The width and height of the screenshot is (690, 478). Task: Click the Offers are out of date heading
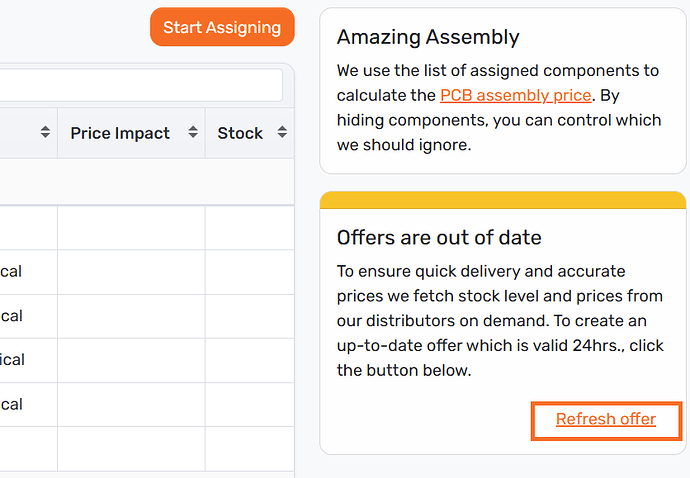click(439, 238)
